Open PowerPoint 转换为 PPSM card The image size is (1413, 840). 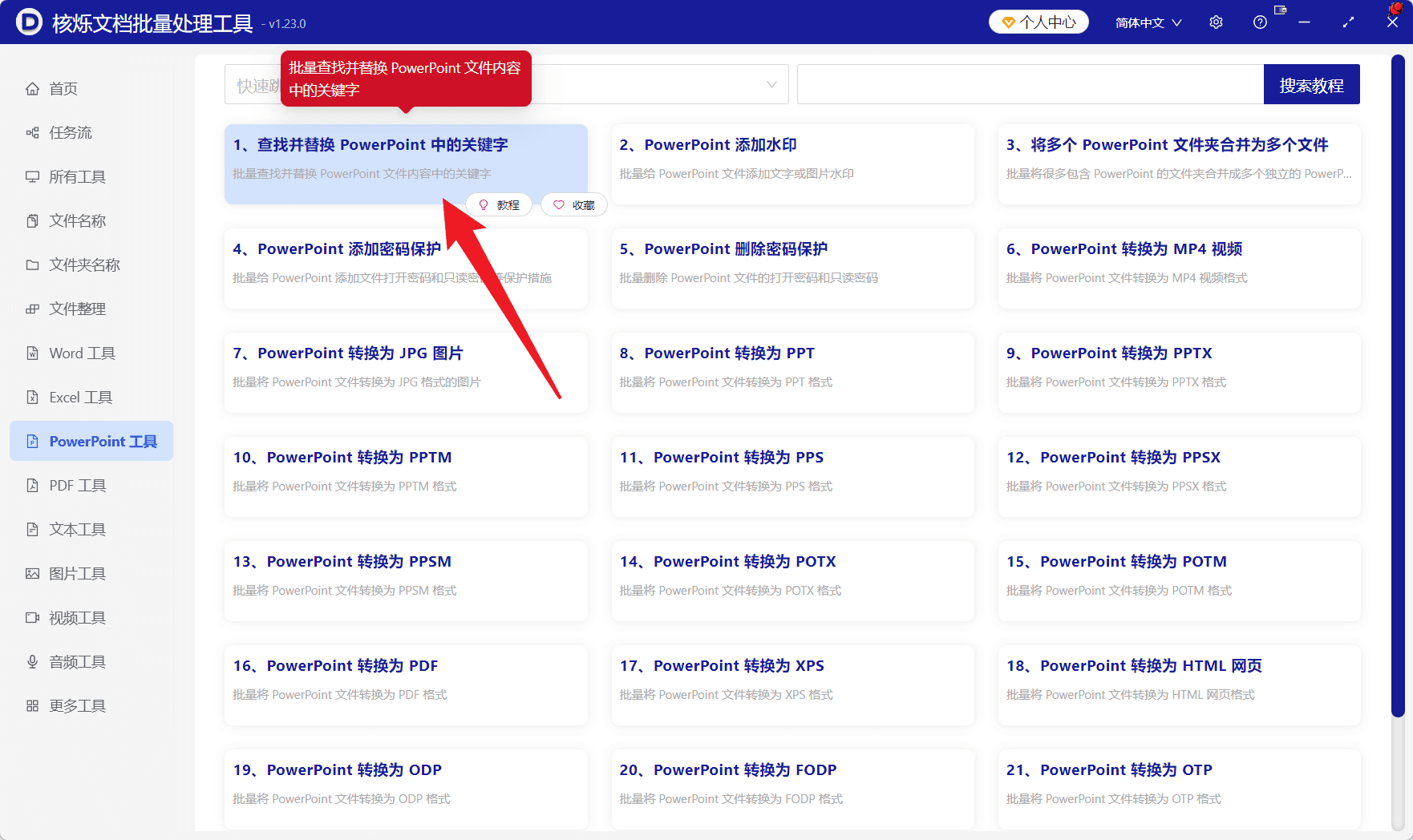(x=406, y=581)
